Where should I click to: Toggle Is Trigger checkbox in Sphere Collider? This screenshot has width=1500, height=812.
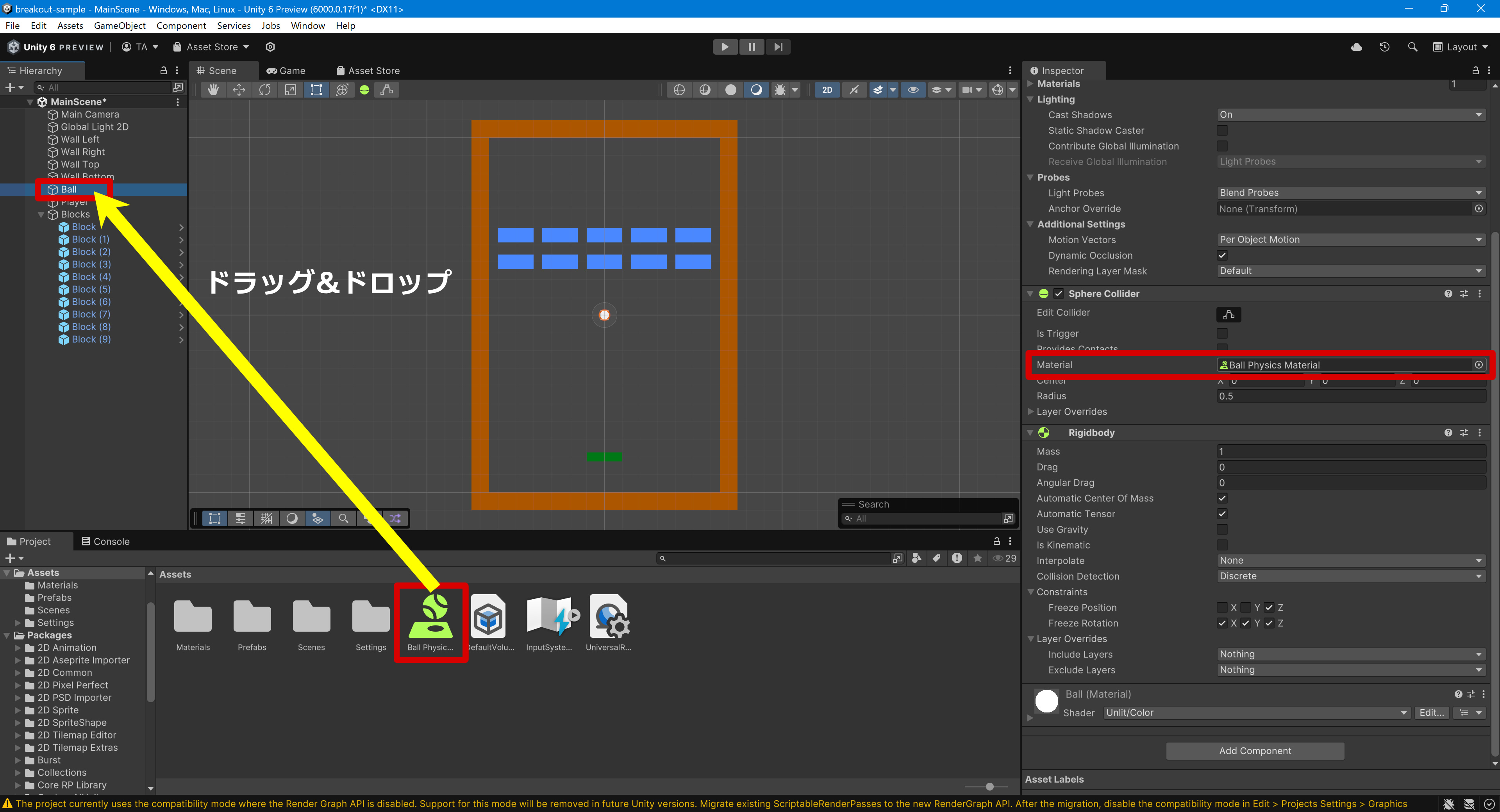(x=1222, y=333)
